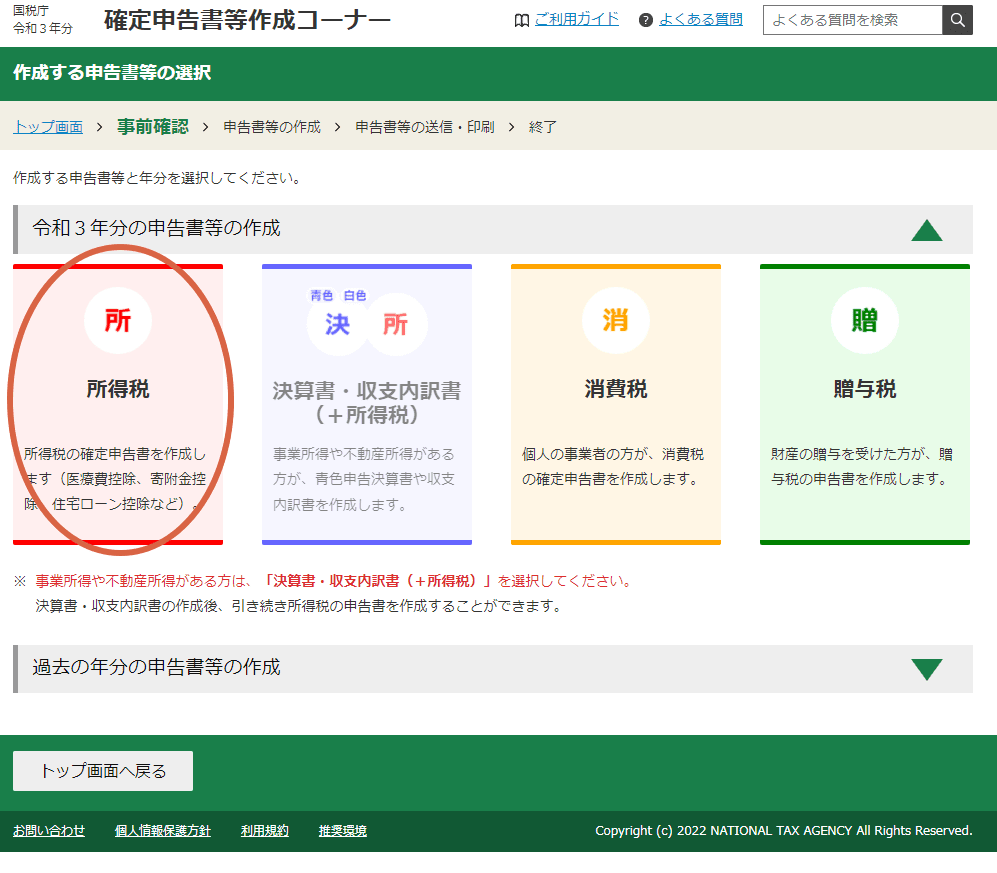997x873 pixels.
Task: Open the よくある質問 link
Action: [x=701, y=20]
